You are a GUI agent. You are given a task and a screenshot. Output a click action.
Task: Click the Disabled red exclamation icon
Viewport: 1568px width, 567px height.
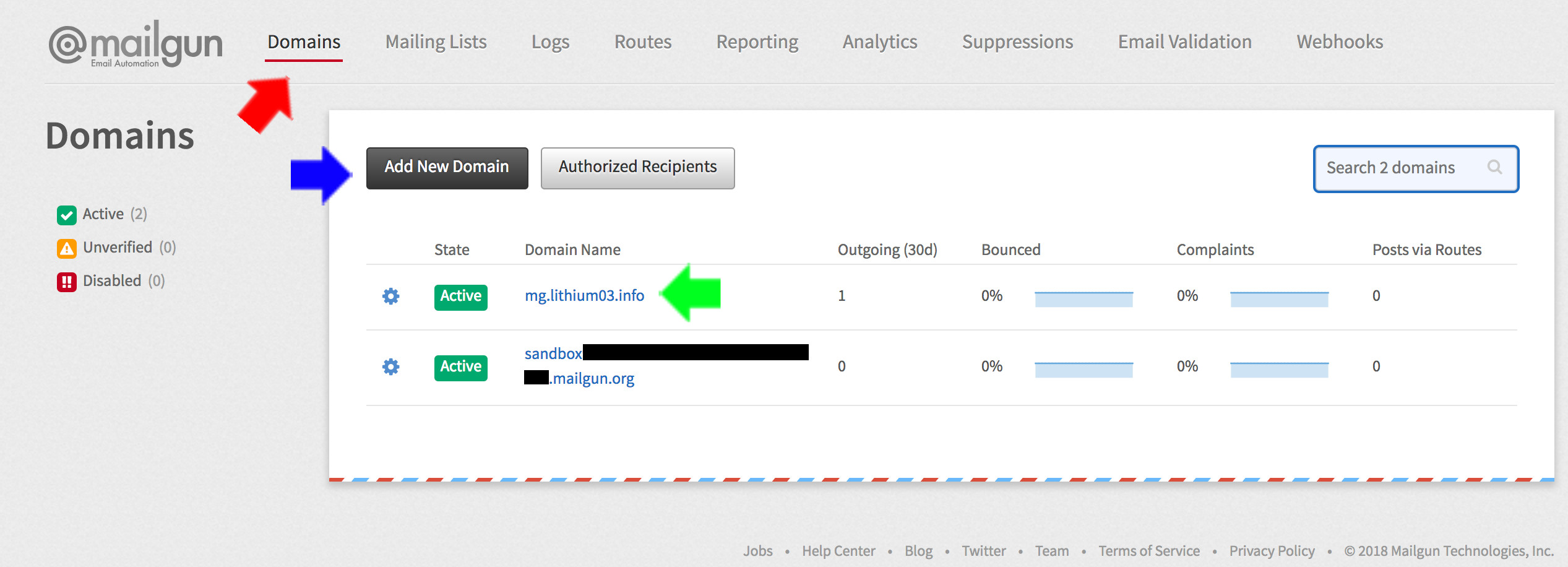(x=67, y=282)
